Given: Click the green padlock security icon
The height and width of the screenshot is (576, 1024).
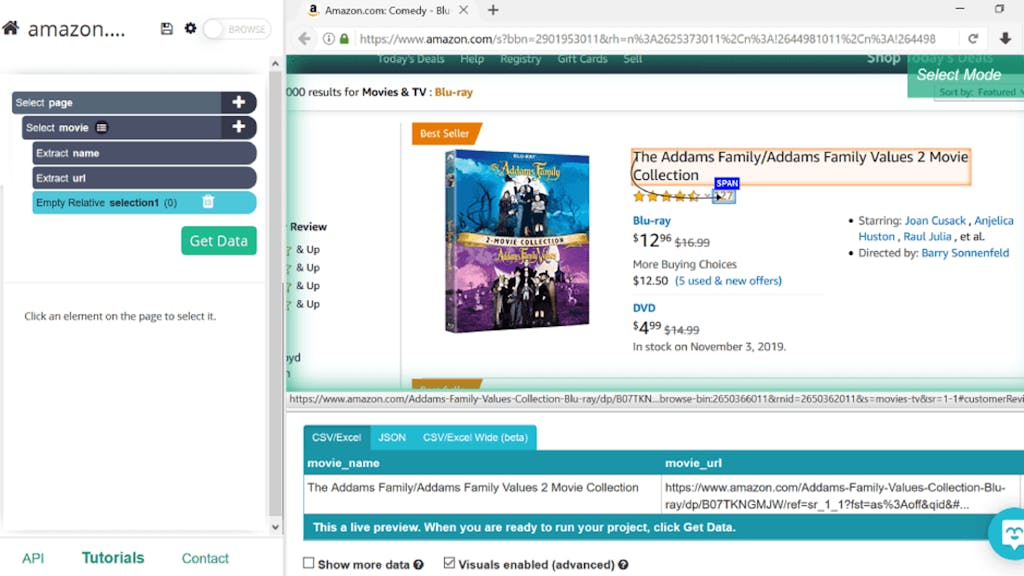Looking at the screenshot, I should pos(344,39).
